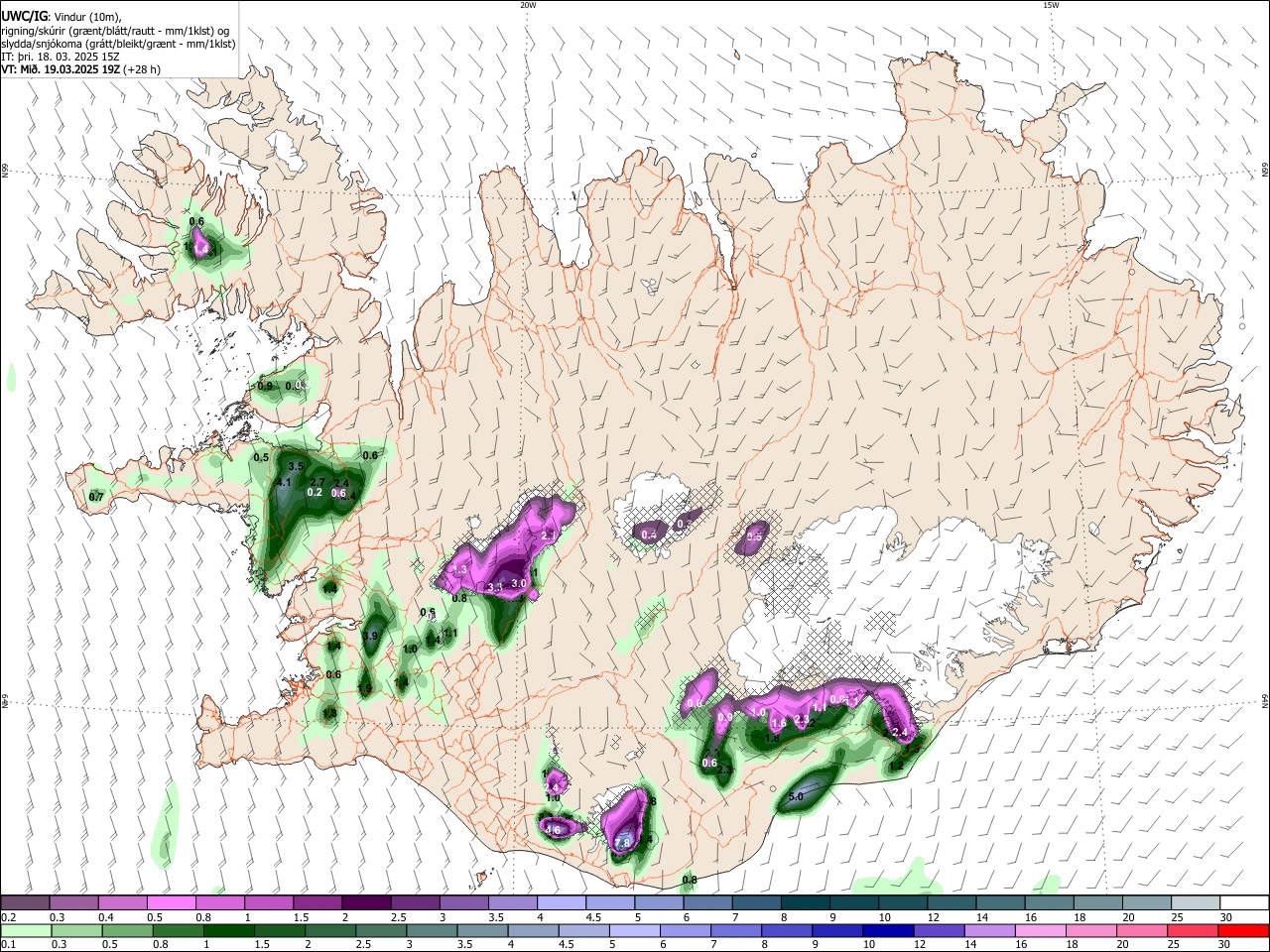Click the 'IT: þri. 18. 03. 2025 15Z' line

(61, 57)
